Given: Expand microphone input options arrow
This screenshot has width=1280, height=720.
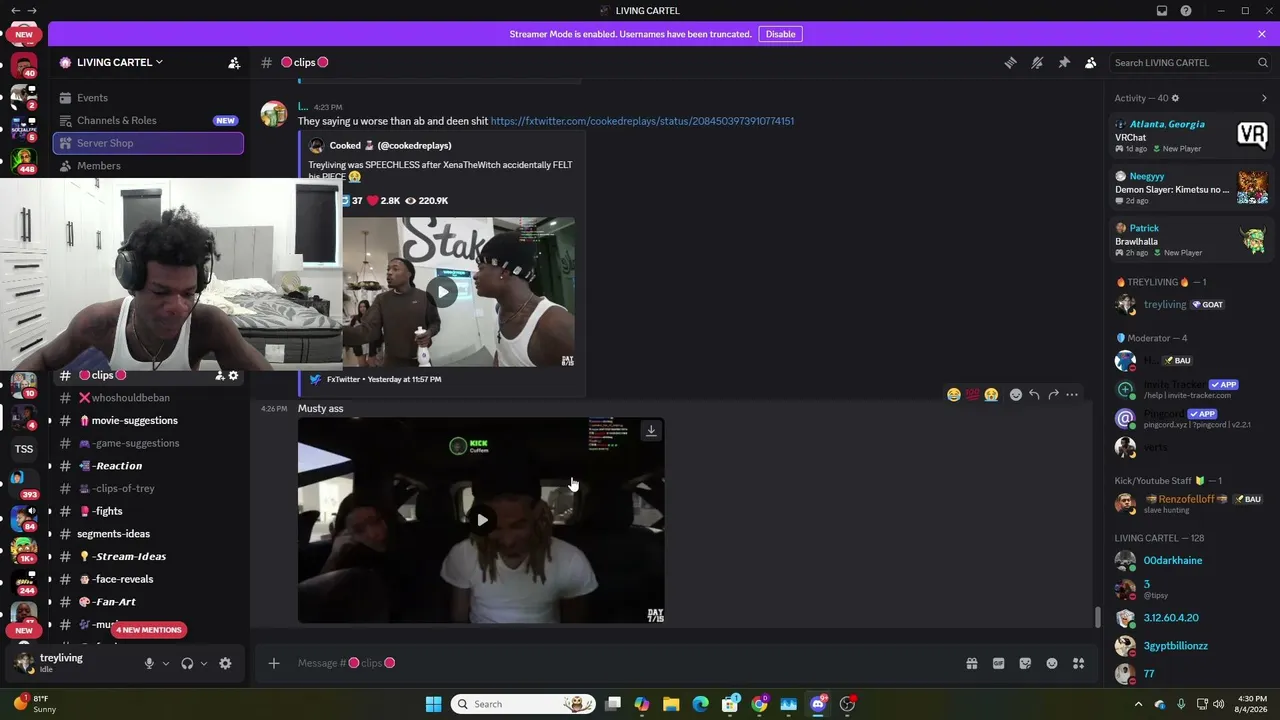Looking at the screenshot, I should [166, 663].
